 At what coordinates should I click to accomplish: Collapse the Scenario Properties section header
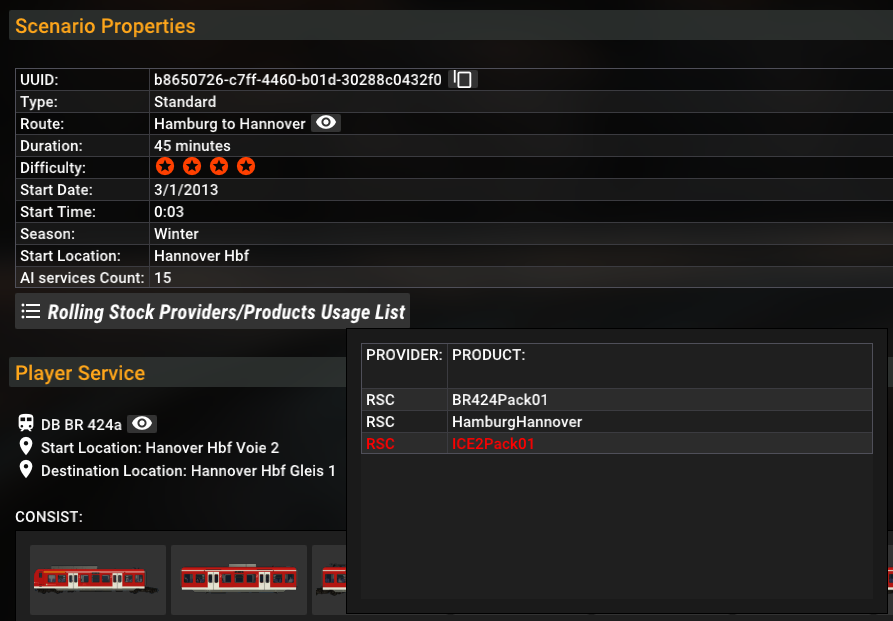[x=105, y=26]
